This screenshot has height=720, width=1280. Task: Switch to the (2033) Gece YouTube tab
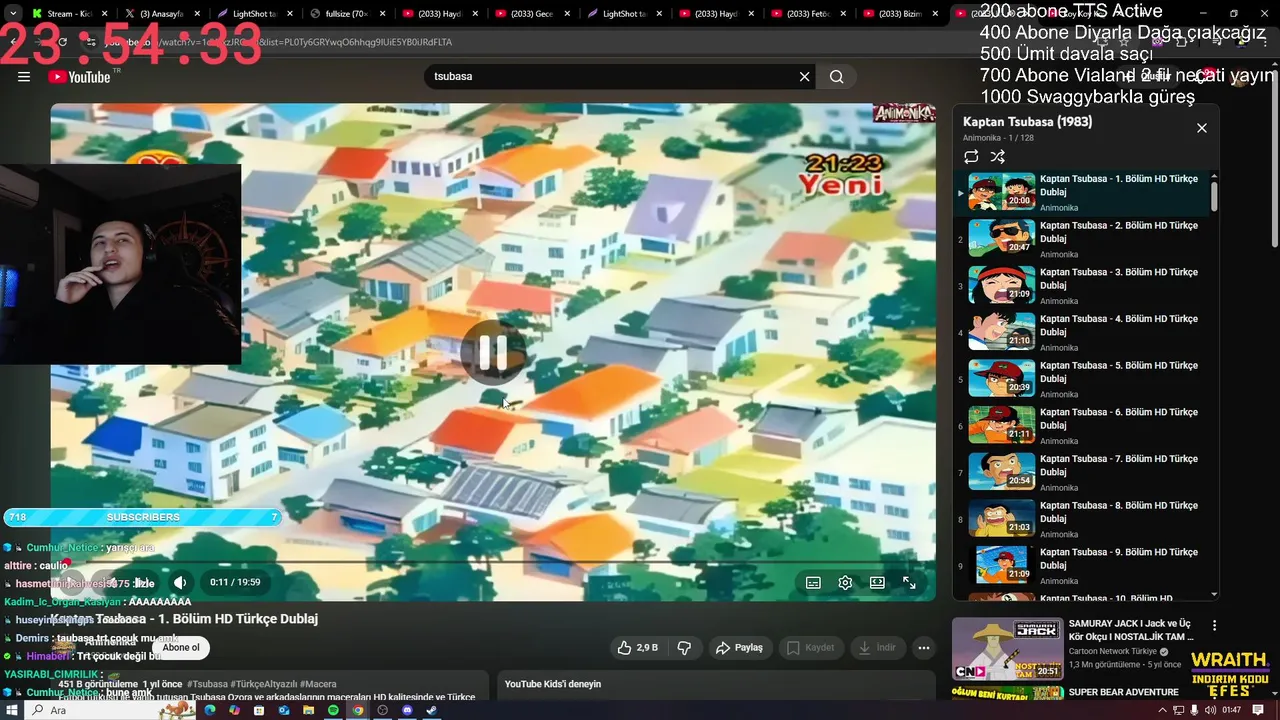tap(532, 14)
